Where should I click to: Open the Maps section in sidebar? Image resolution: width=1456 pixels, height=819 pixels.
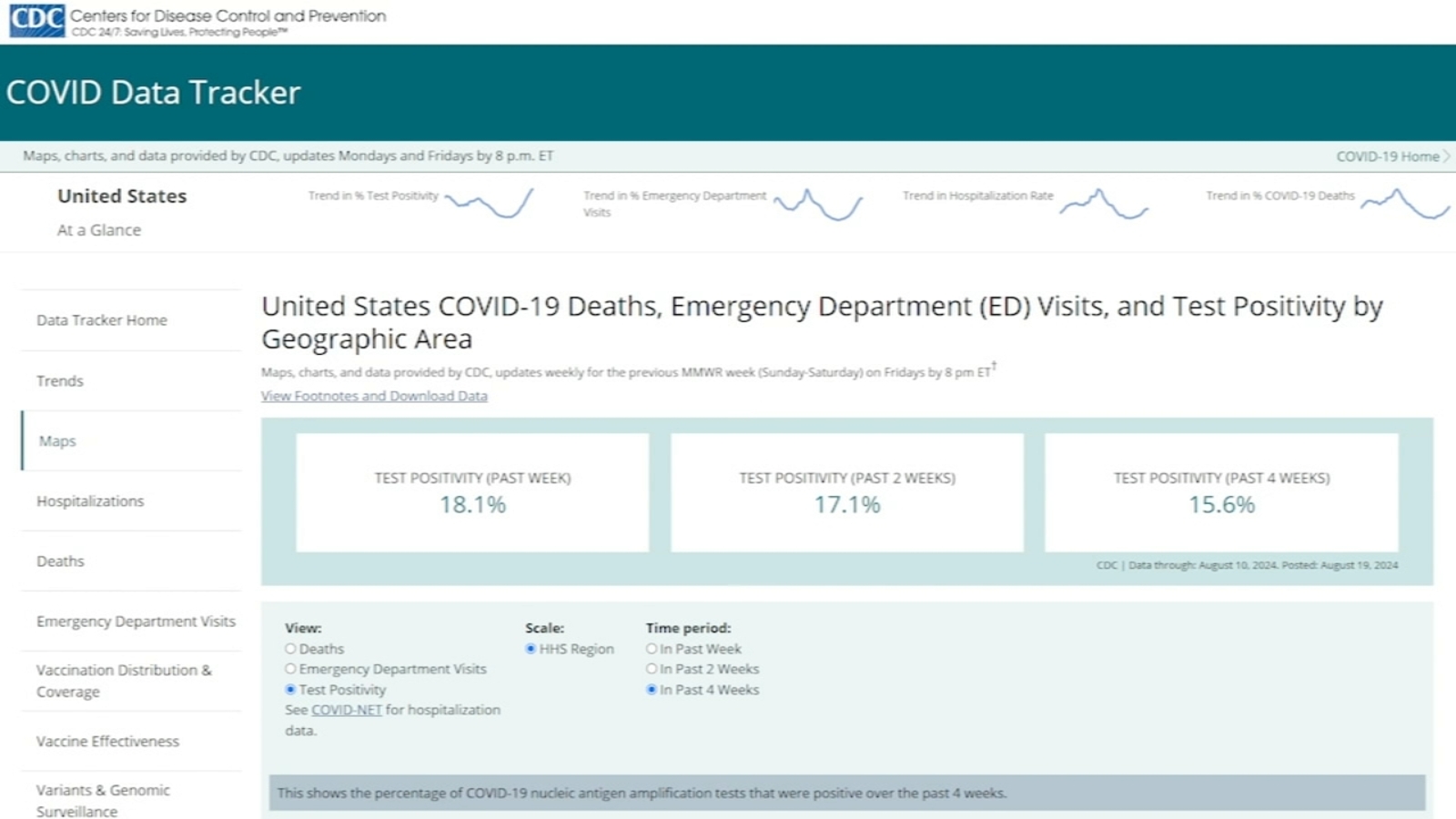[x=59, y=440]
